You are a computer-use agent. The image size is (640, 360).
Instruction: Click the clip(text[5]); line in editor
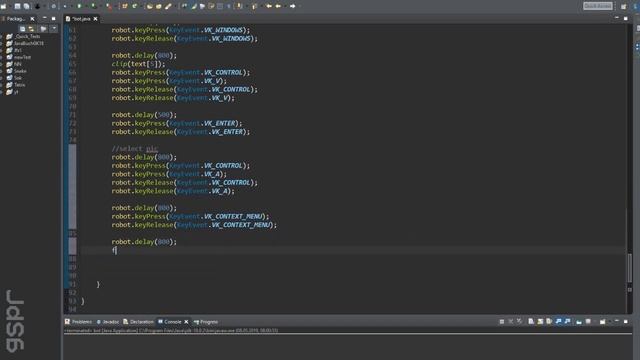pos(138,64)
